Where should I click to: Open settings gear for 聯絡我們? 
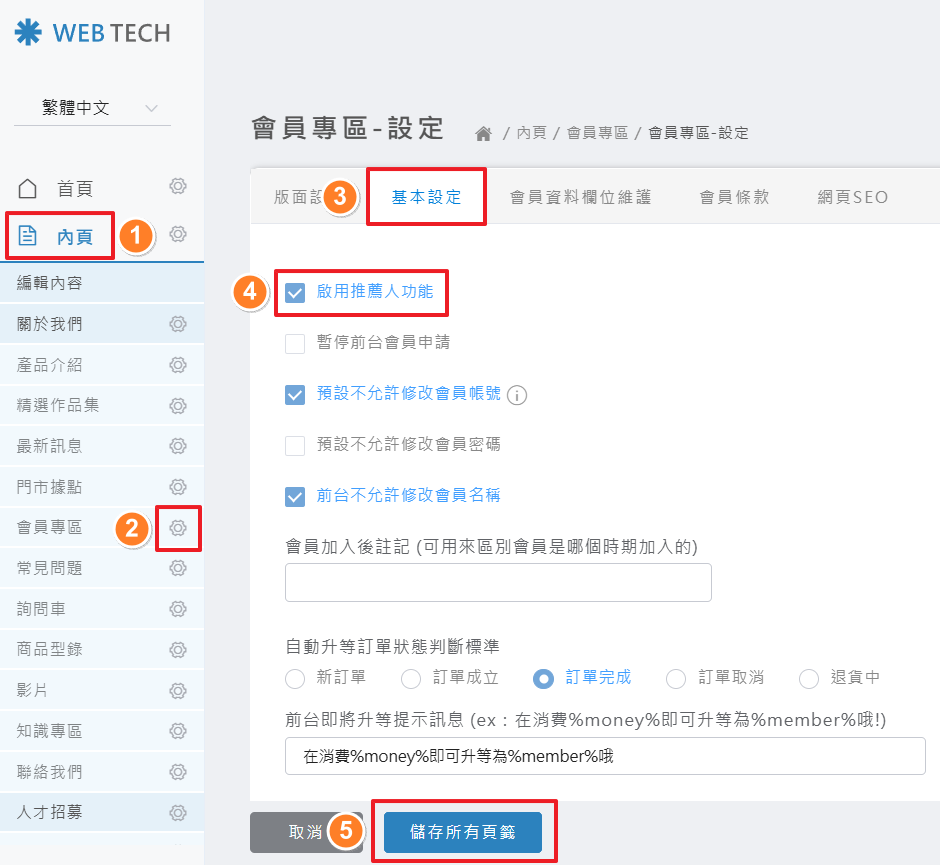(x=178, y=772)
